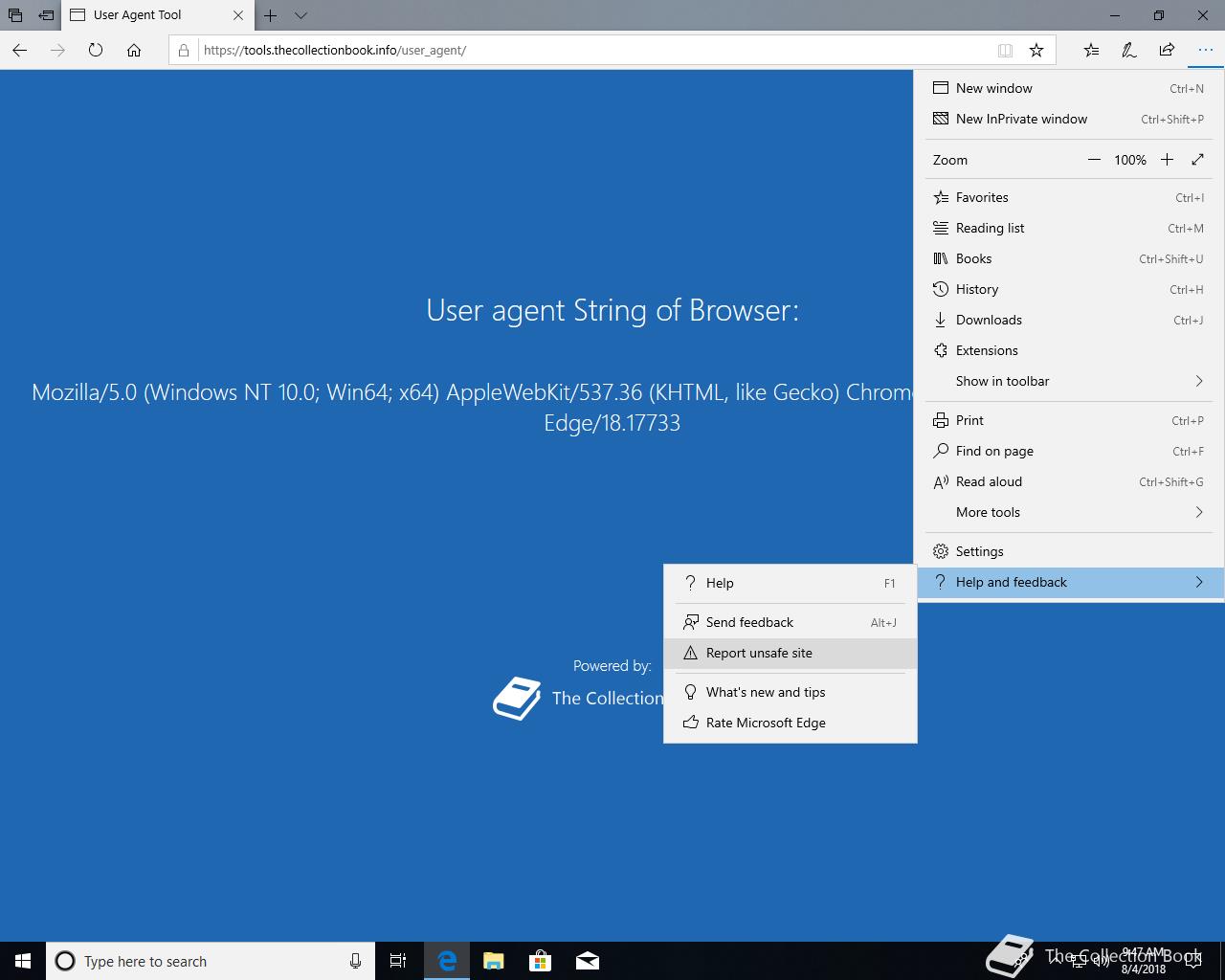Add page to favorites with star icon
The image size is (1225, 980).
(1036, 50)
